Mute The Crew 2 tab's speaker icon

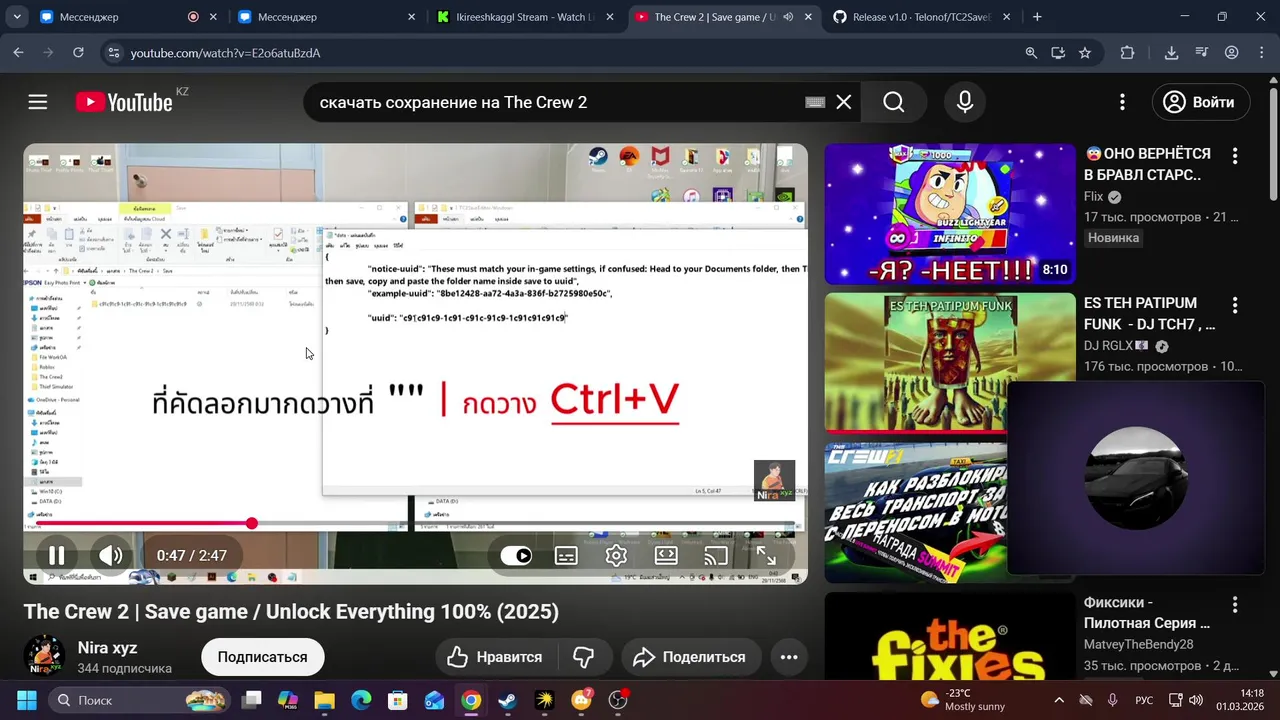coord(788,17)
